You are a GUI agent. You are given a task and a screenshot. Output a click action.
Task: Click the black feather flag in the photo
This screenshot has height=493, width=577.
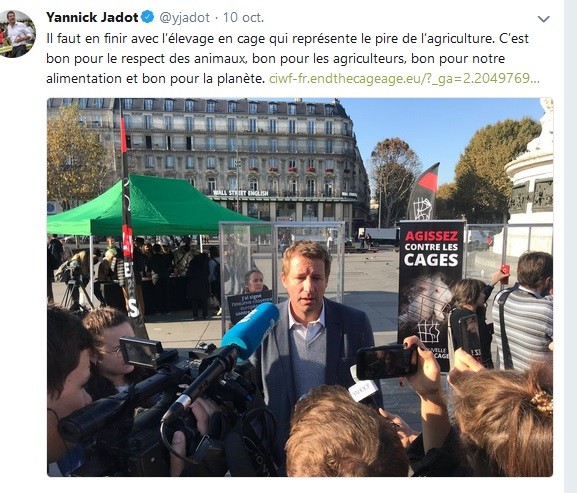pyautogui.click(x=424, y=192)
